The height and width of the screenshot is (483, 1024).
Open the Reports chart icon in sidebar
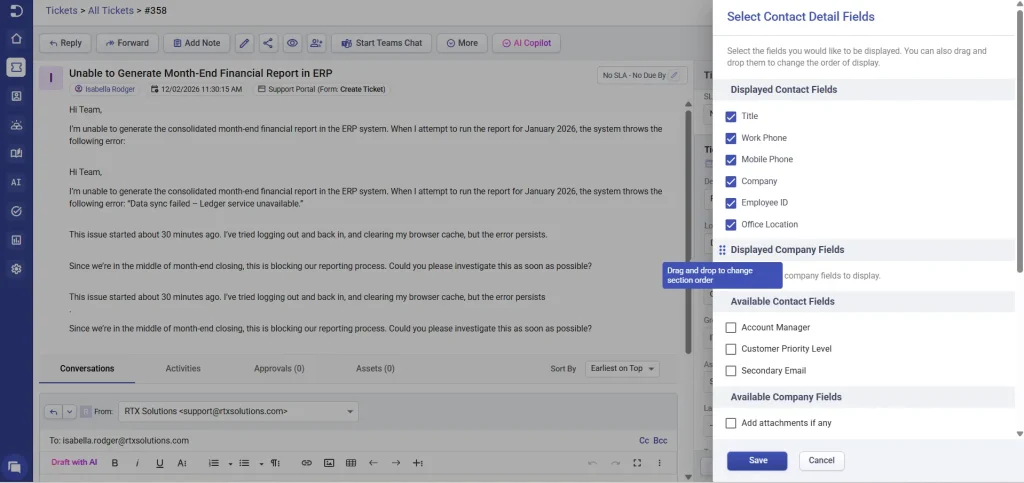point(16,240)
